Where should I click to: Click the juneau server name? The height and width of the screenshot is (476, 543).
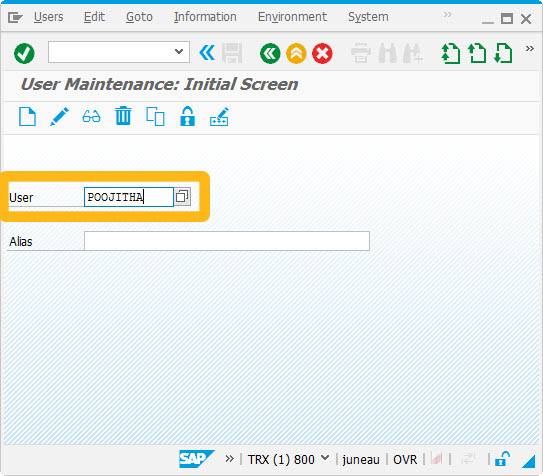[x=361, y=460]
